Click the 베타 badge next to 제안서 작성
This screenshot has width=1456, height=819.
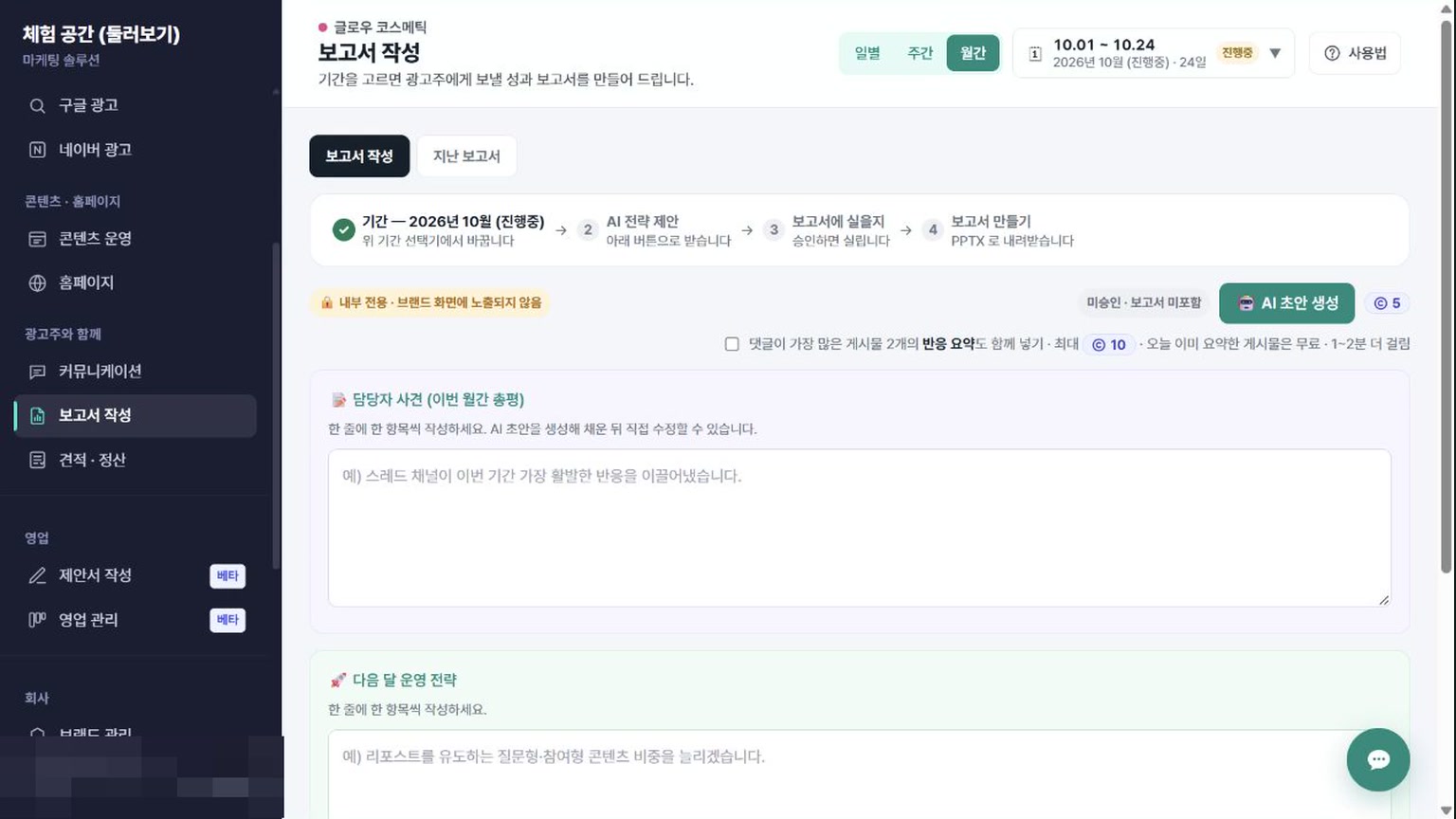point(227,576)
